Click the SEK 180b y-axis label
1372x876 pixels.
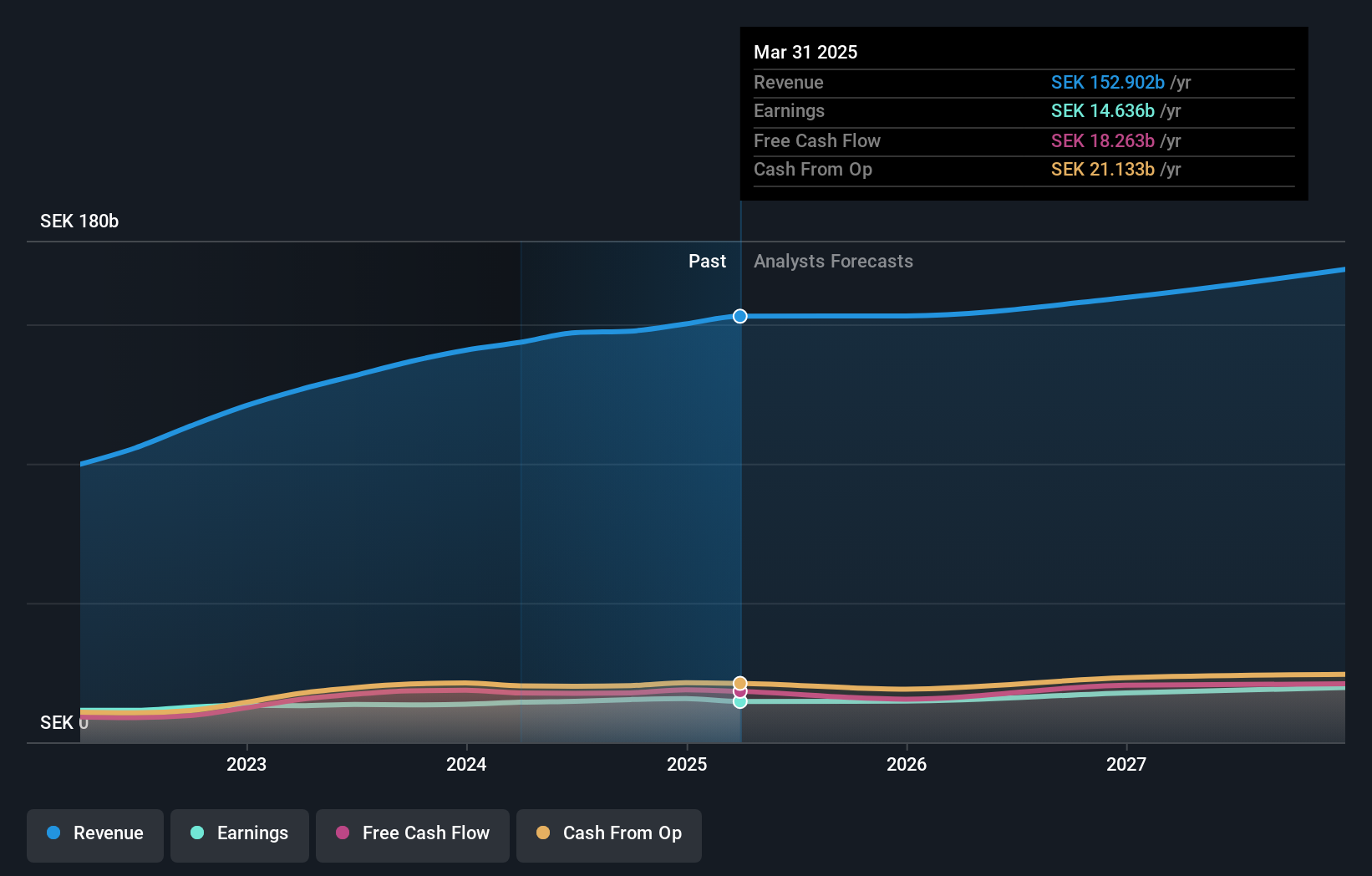coord(79,221)
